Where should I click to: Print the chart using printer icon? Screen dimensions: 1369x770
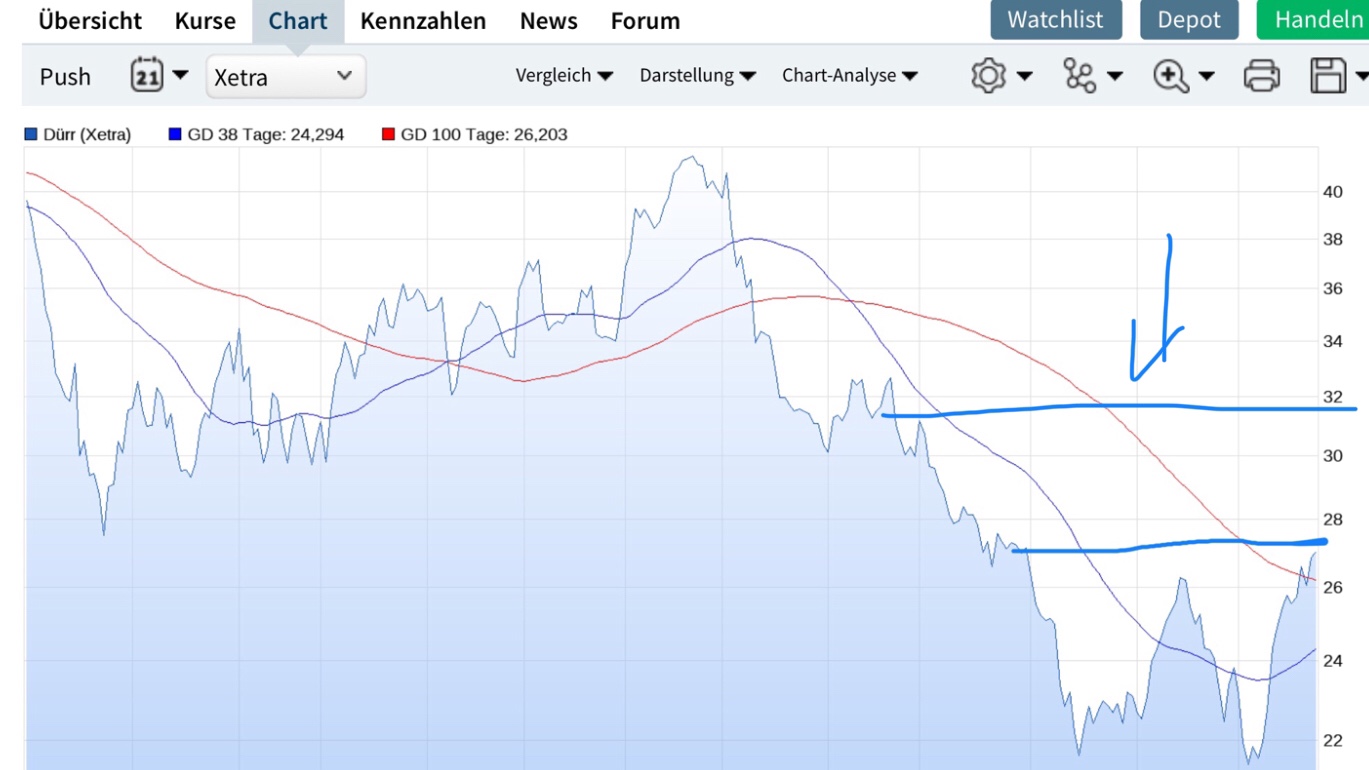1261,75
